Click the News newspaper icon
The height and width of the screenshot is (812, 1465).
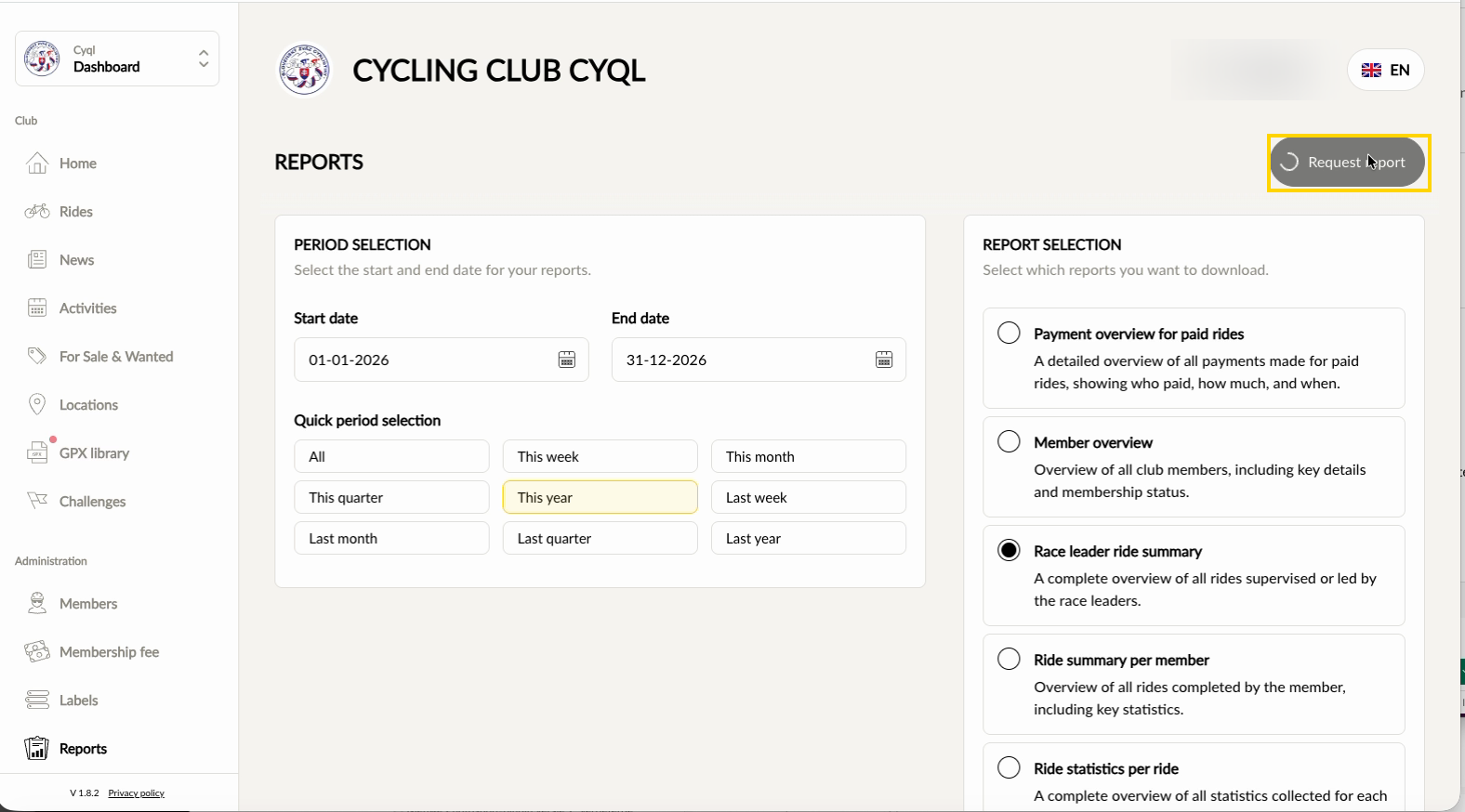point(37,260)
